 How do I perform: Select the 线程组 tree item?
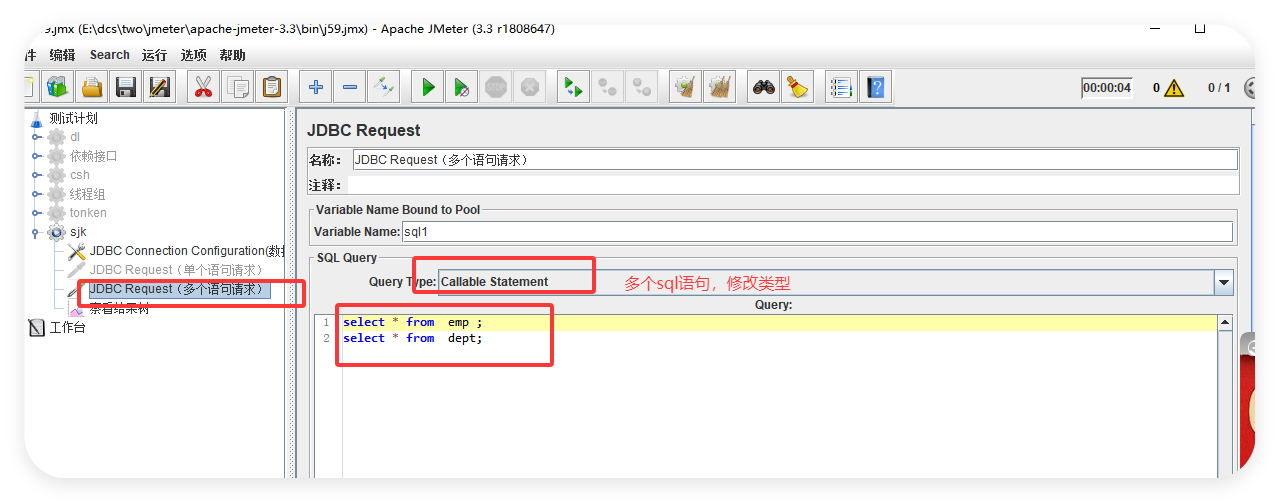coord(87,194)
